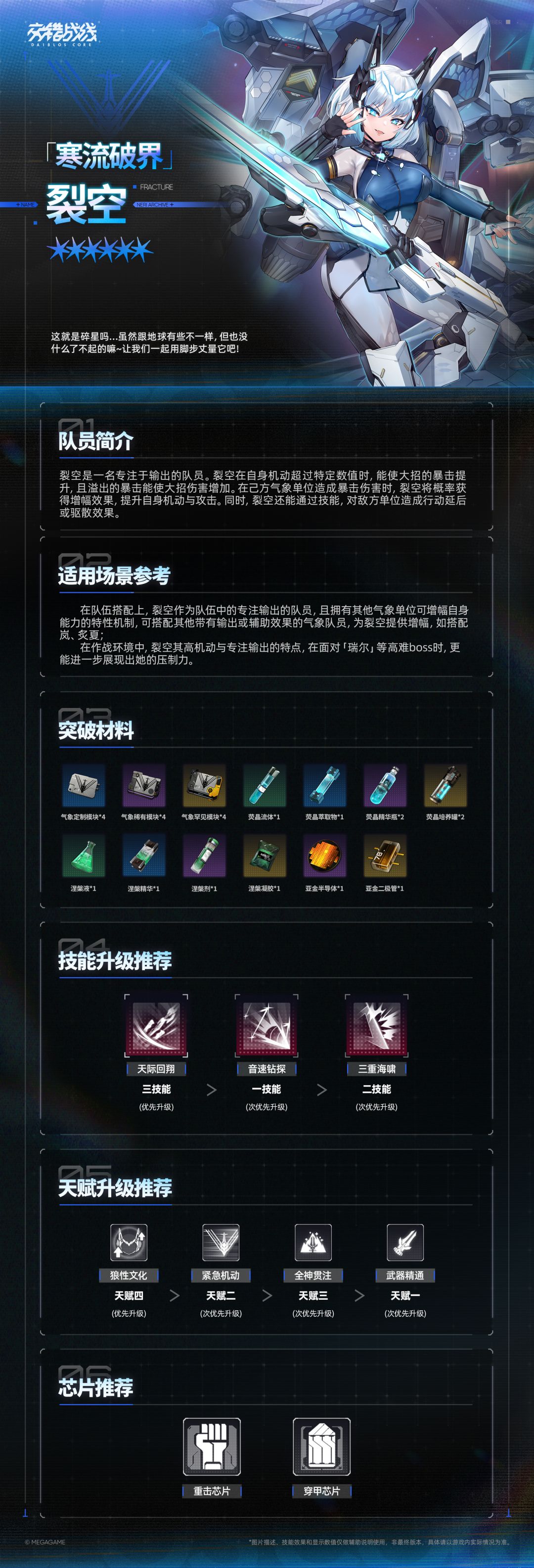Click the 天际回翔 skill icon
Screen dimensions: 534x1568
[156, 1026]
